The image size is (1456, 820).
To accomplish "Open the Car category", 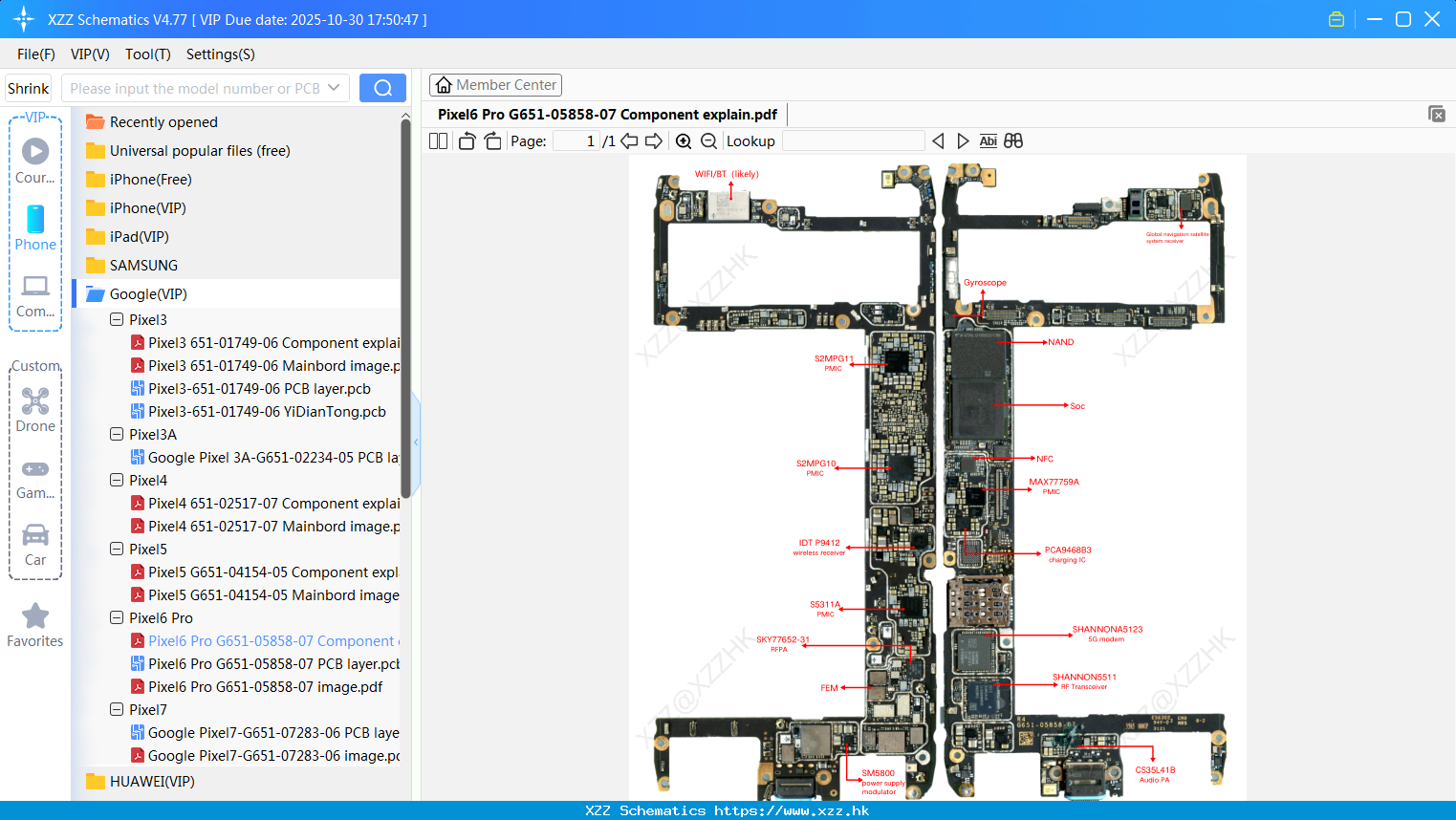I will click(x=35, y=545).
